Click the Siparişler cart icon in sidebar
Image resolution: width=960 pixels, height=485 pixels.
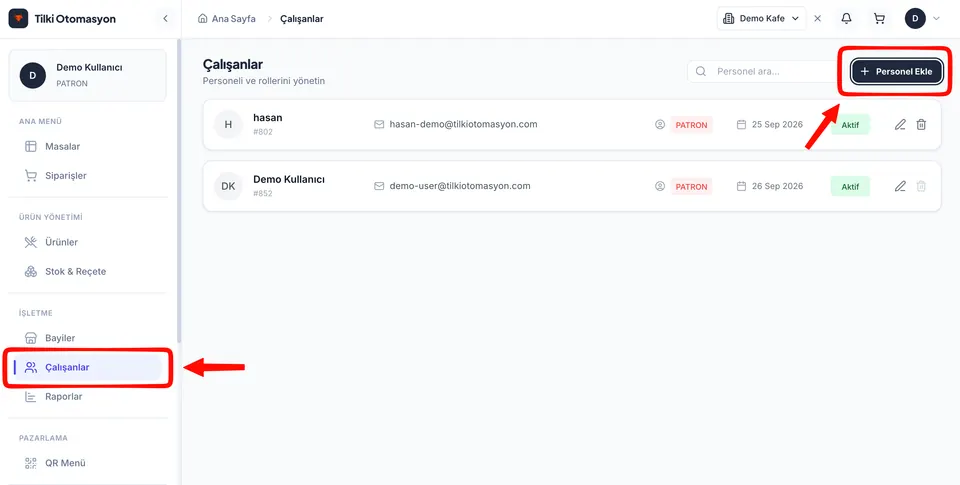[x=31, y=176]
